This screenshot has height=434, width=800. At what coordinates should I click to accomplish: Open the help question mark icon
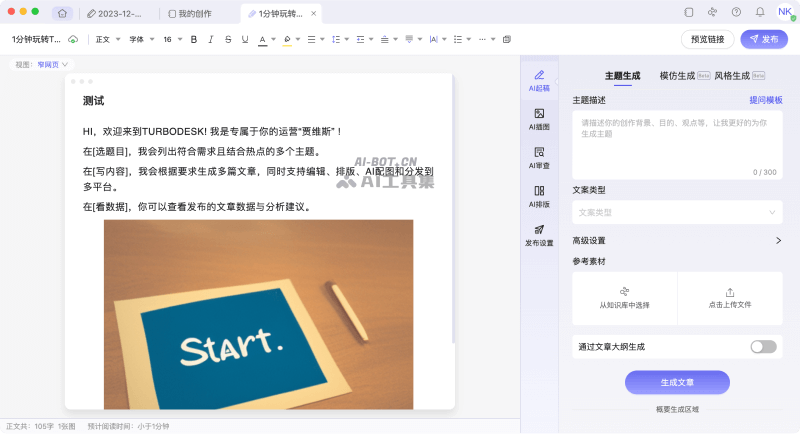737,13
